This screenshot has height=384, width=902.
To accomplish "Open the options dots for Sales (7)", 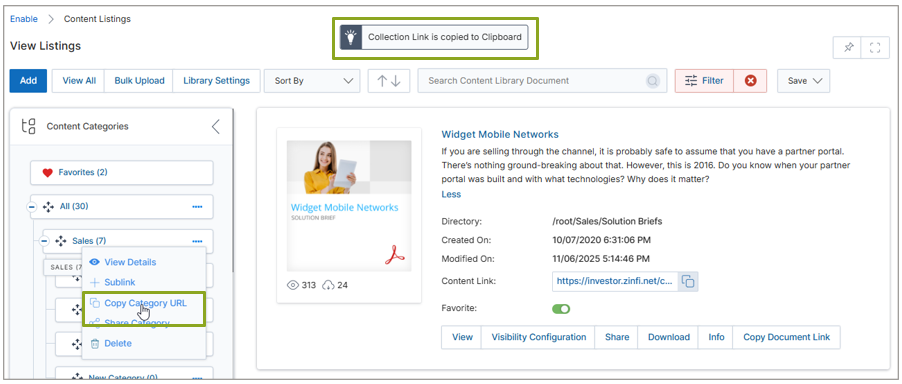I will pos(197,241).
